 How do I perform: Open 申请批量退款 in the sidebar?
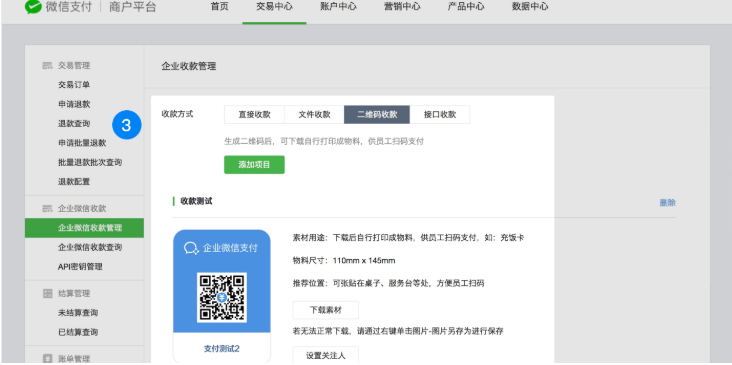click(x=82, y=143)
